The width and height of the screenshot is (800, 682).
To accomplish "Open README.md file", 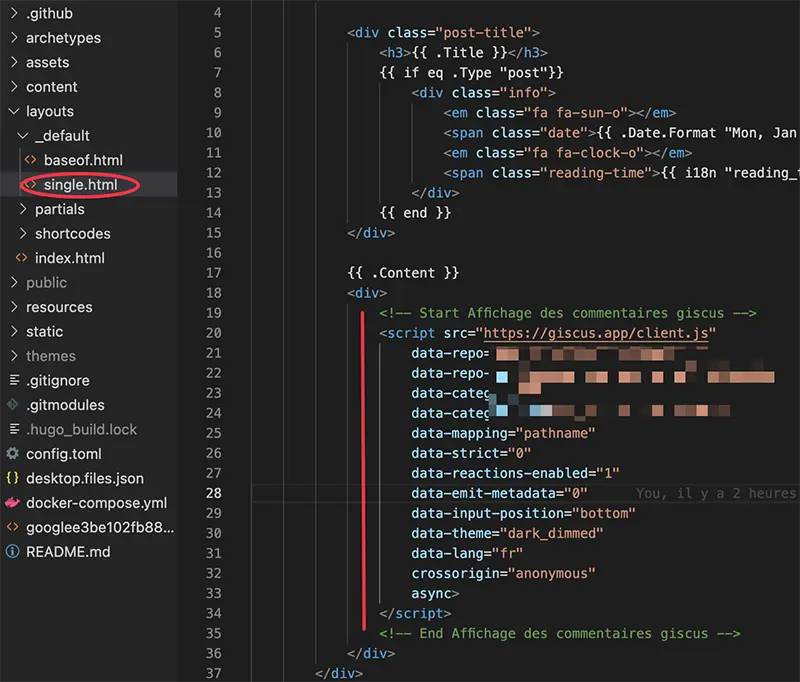I will point(68,552).
